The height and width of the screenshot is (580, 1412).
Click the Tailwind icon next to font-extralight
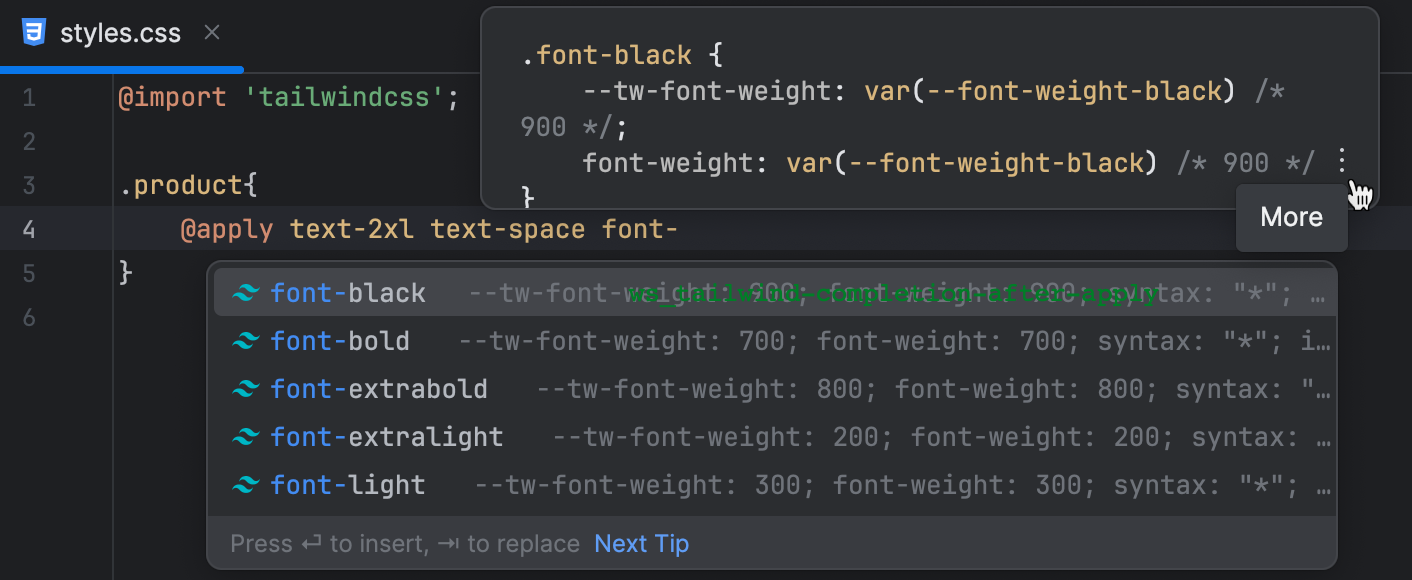(245, 437)
